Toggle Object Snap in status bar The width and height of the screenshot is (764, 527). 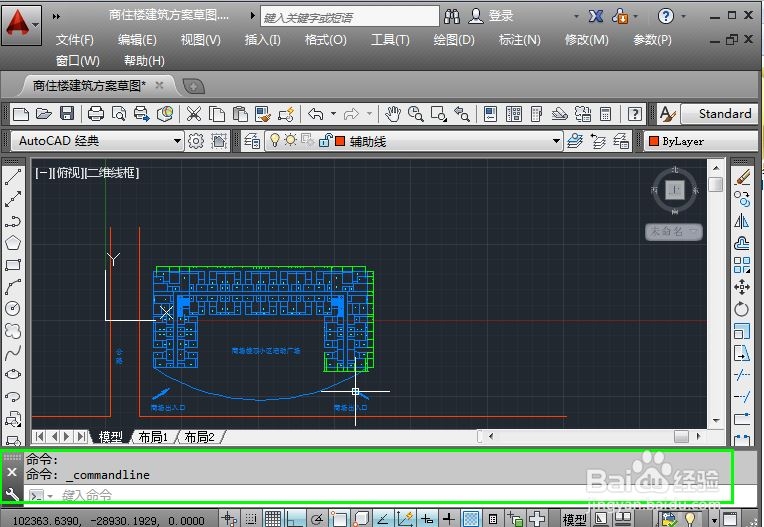point(339,519)
